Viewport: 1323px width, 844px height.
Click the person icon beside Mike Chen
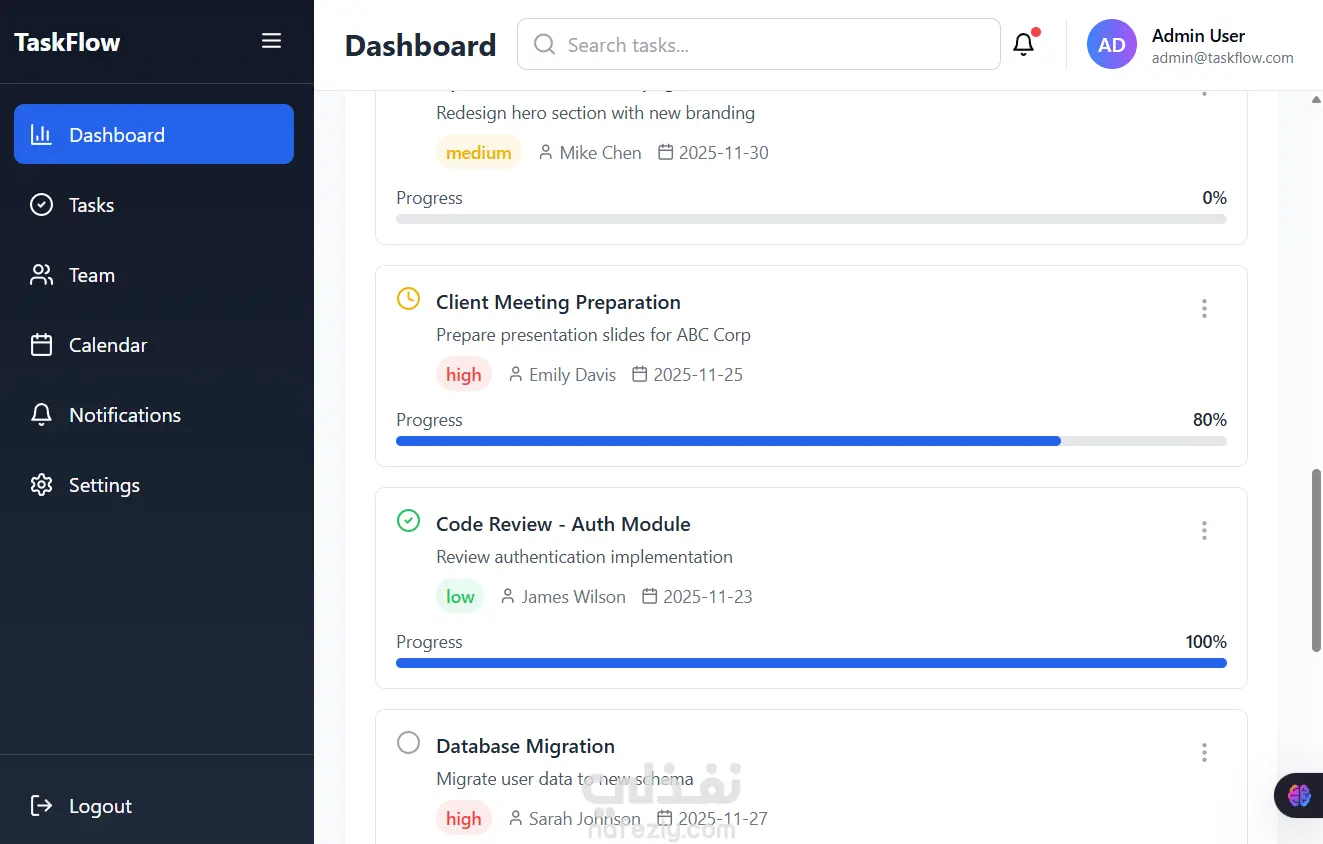point(545,153)
